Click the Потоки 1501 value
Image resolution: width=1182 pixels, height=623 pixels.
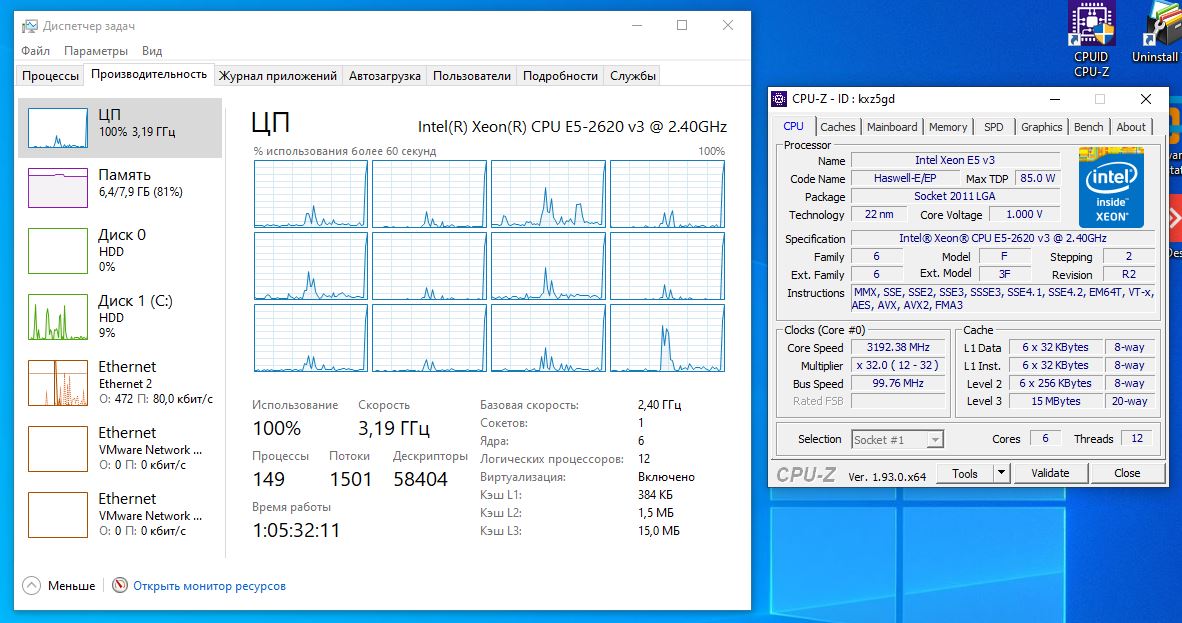pyautogui.click(x=351, y=479)
